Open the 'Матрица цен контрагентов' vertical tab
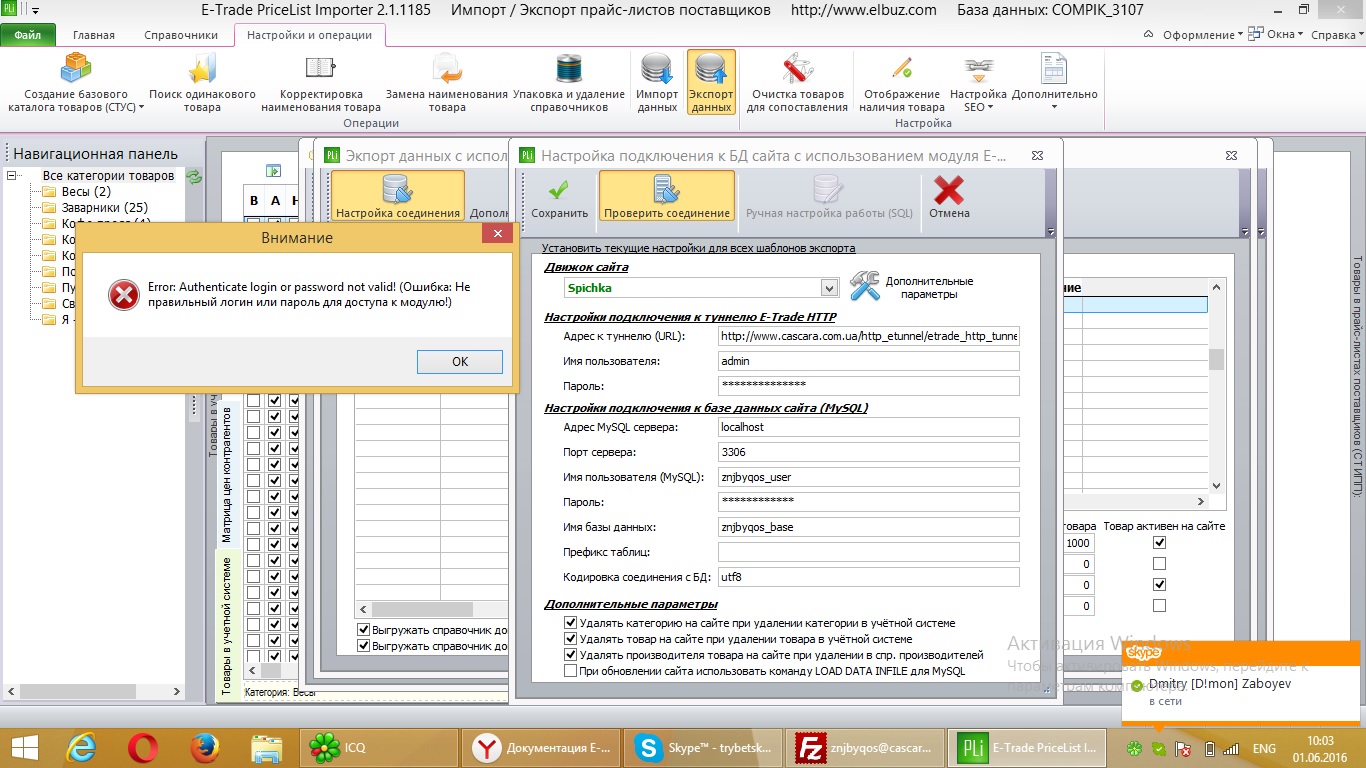1366x768 pixels. pos(226,473)
